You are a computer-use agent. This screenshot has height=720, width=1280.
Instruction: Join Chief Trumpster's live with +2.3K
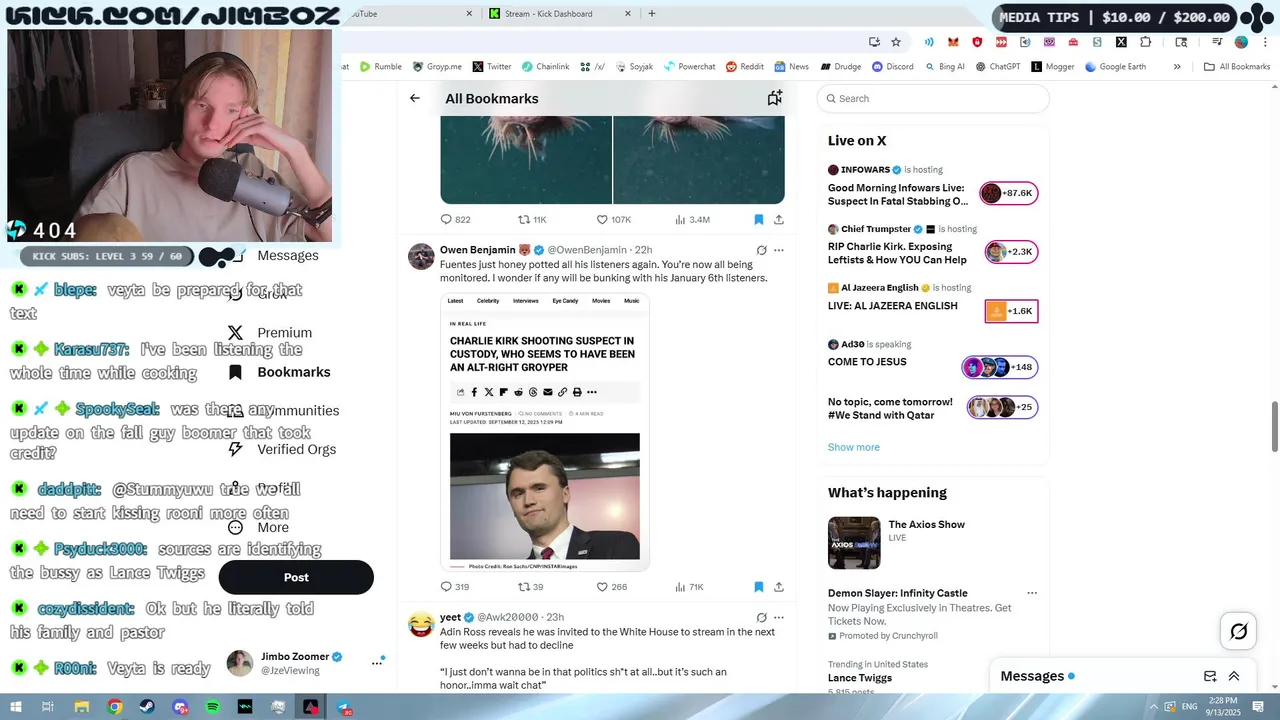(x=1011, y=252)
